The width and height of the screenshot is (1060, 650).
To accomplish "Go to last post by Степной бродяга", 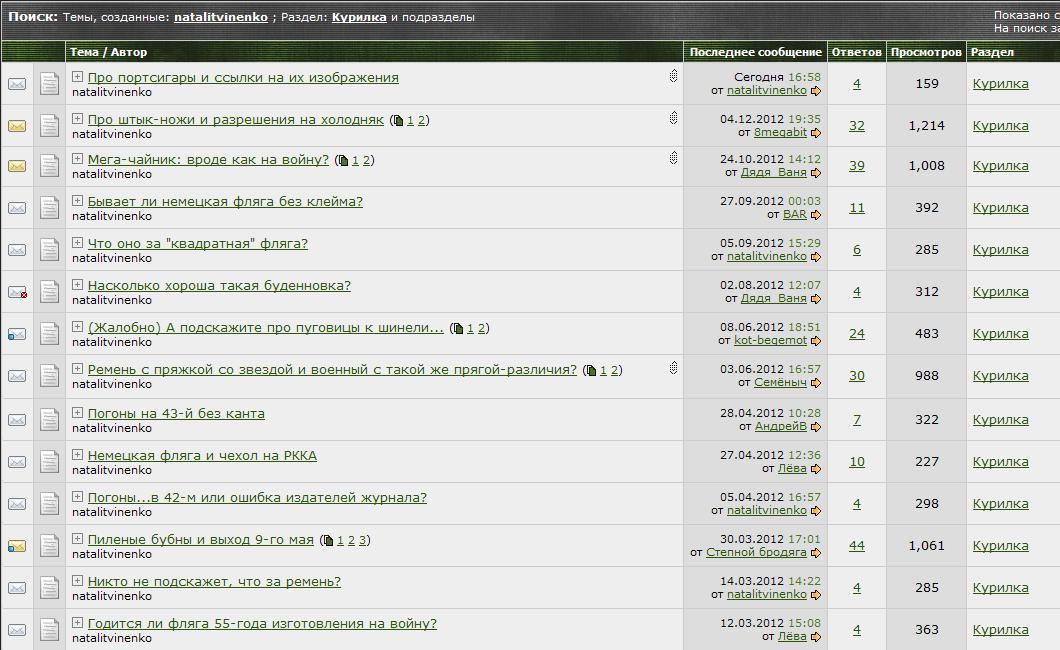I will coord(816,553).
